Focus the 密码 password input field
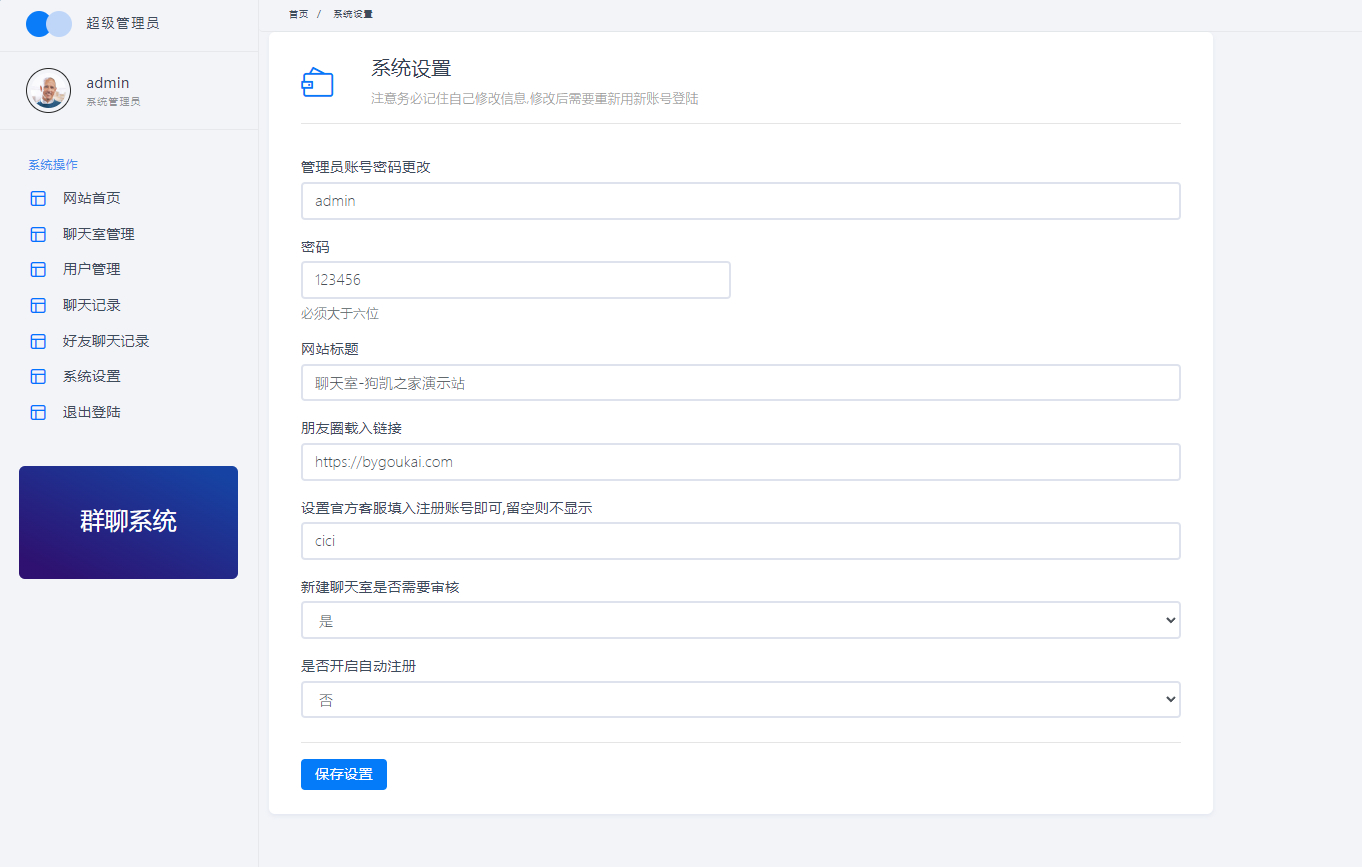Screen dimensions: 1362x867 (x=515, y=280)
